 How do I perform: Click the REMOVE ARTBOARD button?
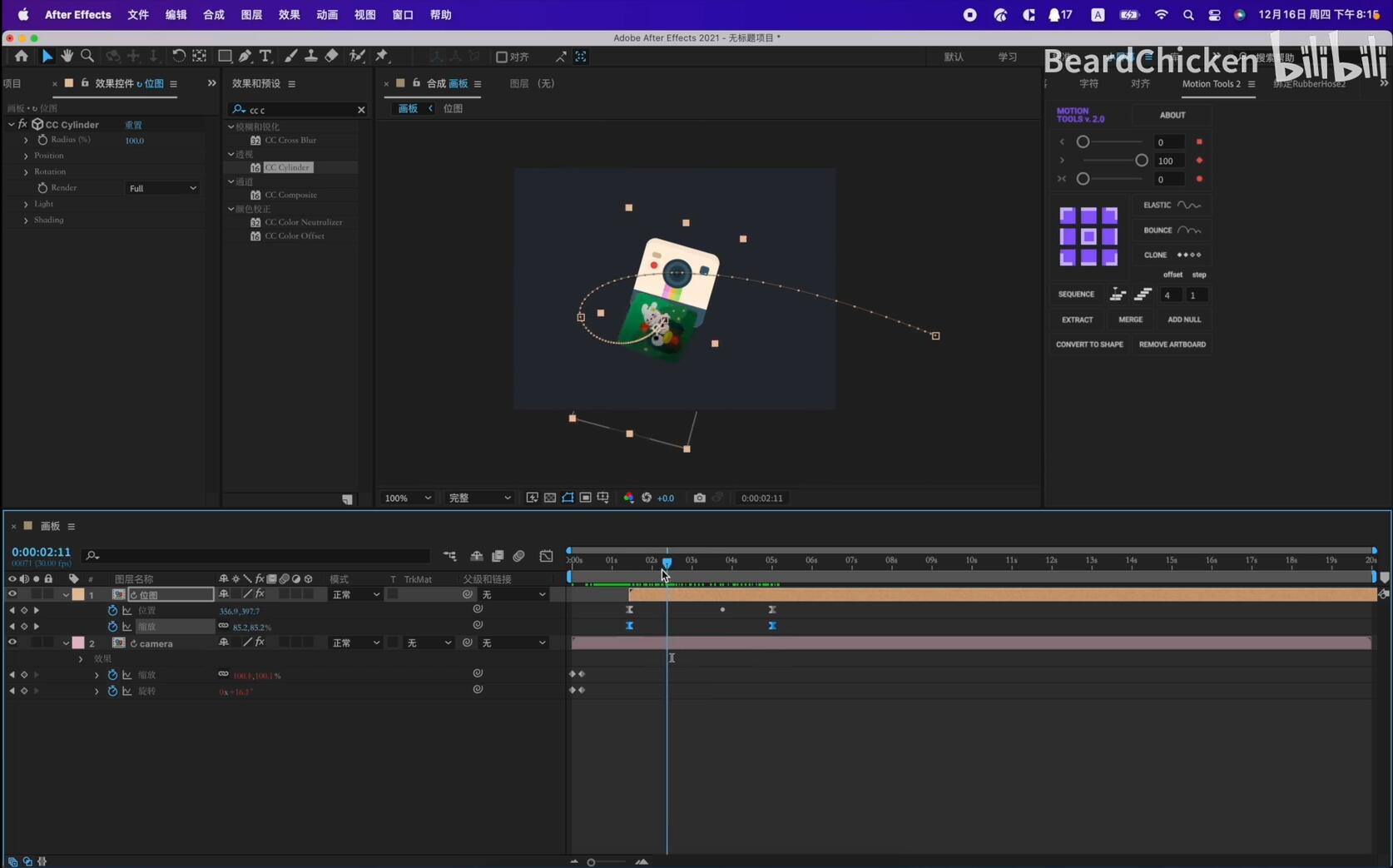pyautogui.click(x=1172, y=345)
